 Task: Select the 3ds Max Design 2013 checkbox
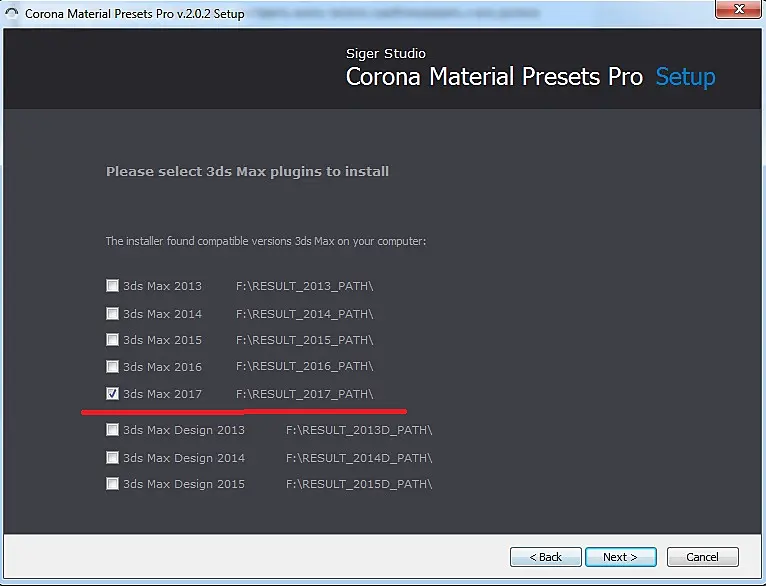click(112, 430)
